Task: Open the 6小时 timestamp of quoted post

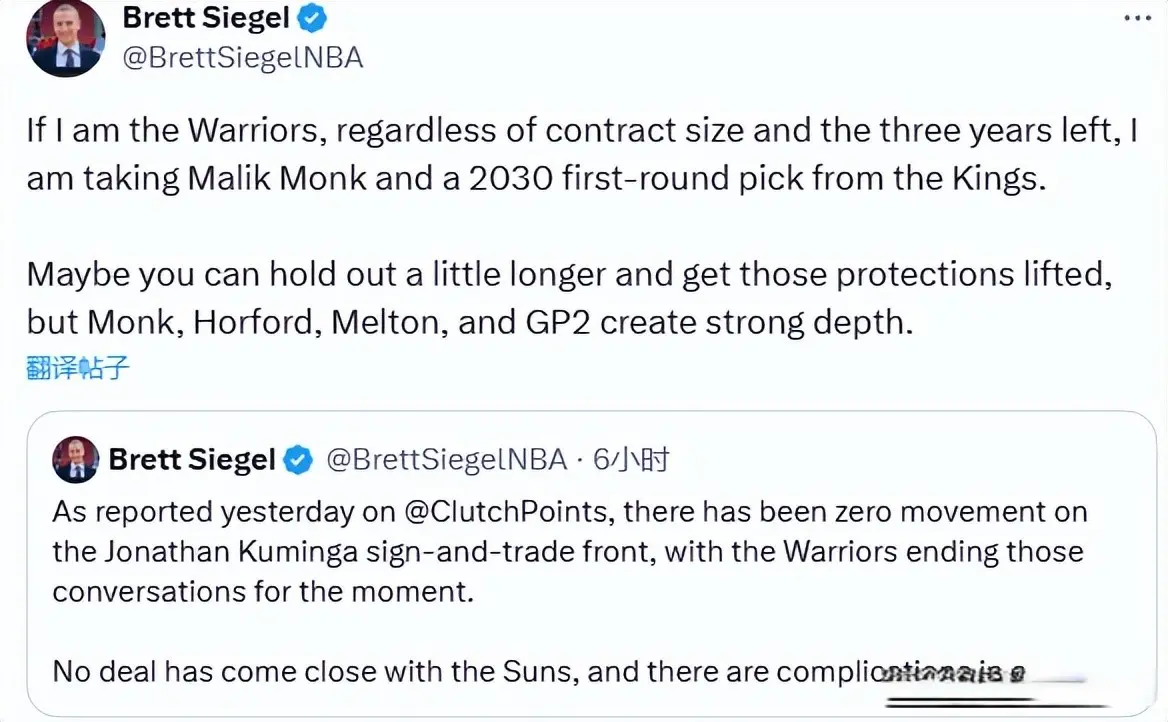Action: (x=630, y=460)
